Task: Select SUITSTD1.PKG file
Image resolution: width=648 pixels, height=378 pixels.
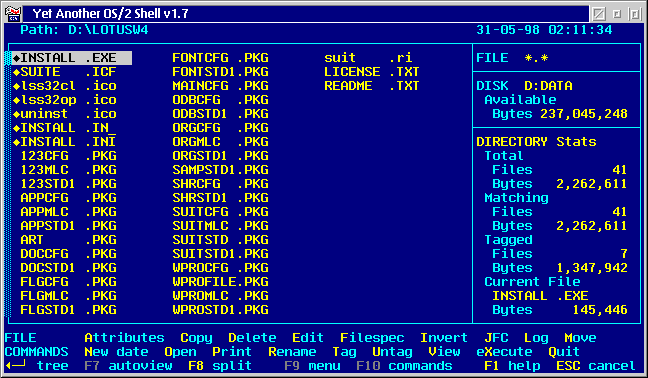Action: pyautogui.click(x=220, y=254)
